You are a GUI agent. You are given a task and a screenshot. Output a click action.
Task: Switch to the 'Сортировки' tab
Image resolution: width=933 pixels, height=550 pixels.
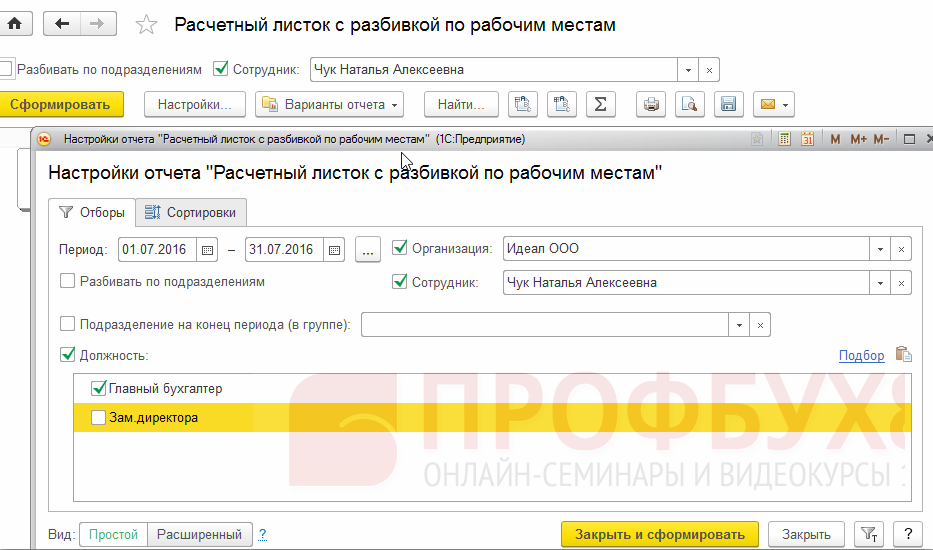190,212
